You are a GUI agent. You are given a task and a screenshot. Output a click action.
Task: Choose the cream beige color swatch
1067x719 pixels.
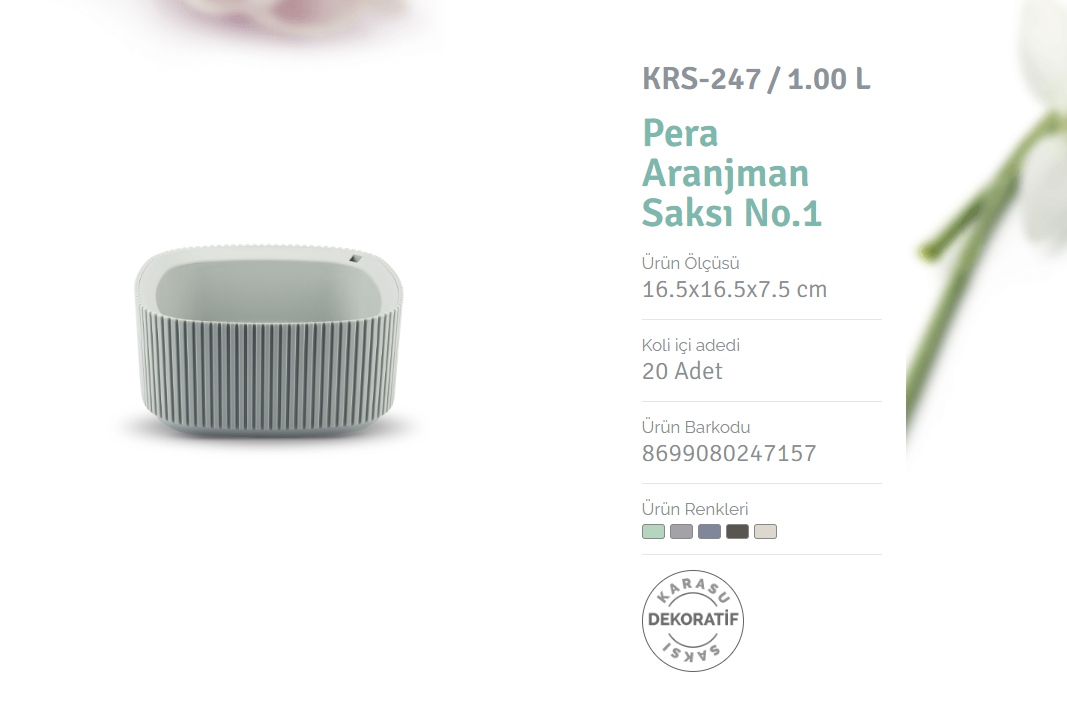pyautogui.click(x=765, y=531)
